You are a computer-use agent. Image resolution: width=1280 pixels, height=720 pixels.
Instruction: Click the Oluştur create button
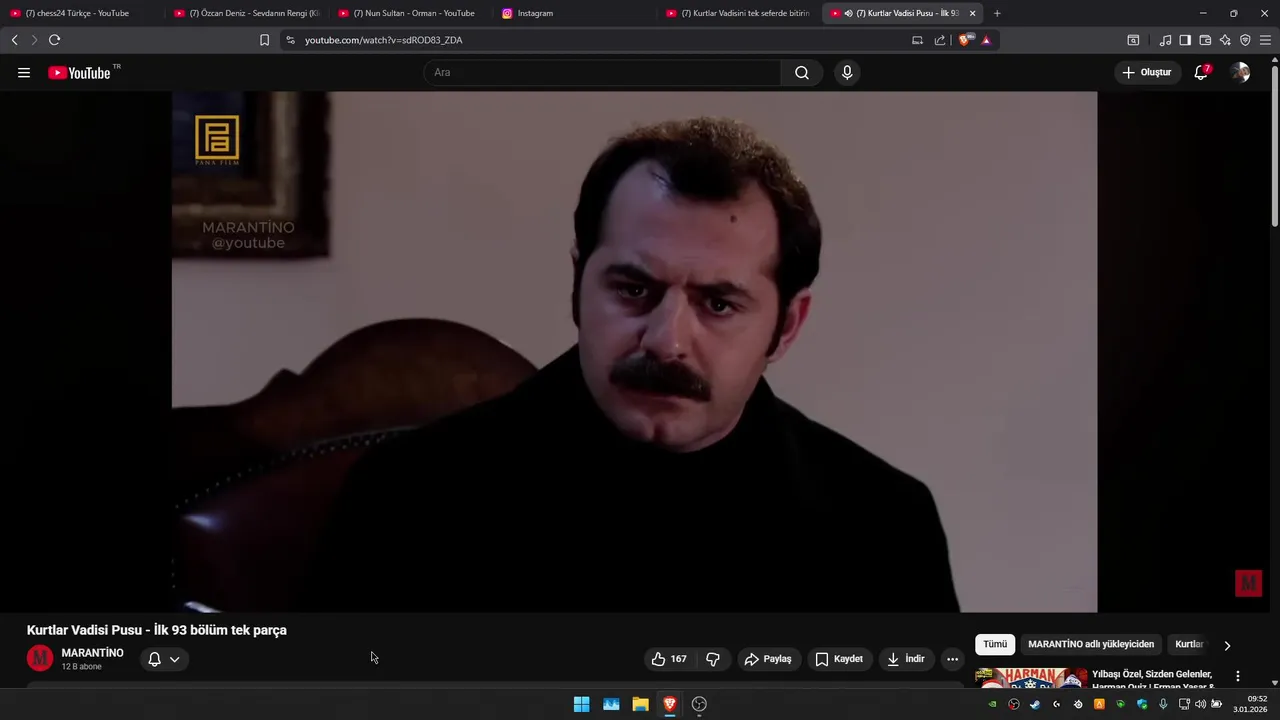click(1146, 73)
